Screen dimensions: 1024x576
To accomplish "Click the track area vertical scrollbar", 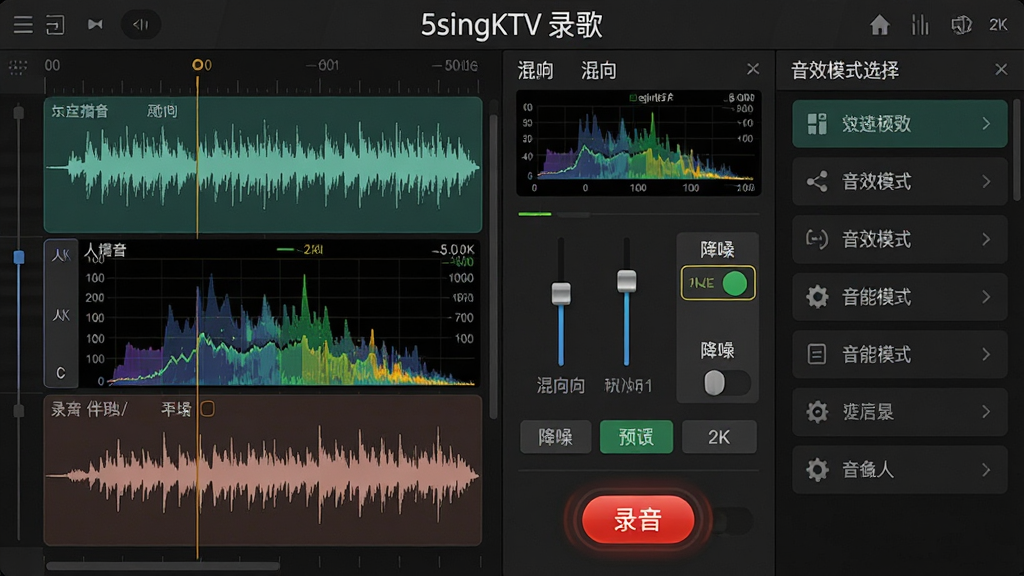I will (493, 266).
